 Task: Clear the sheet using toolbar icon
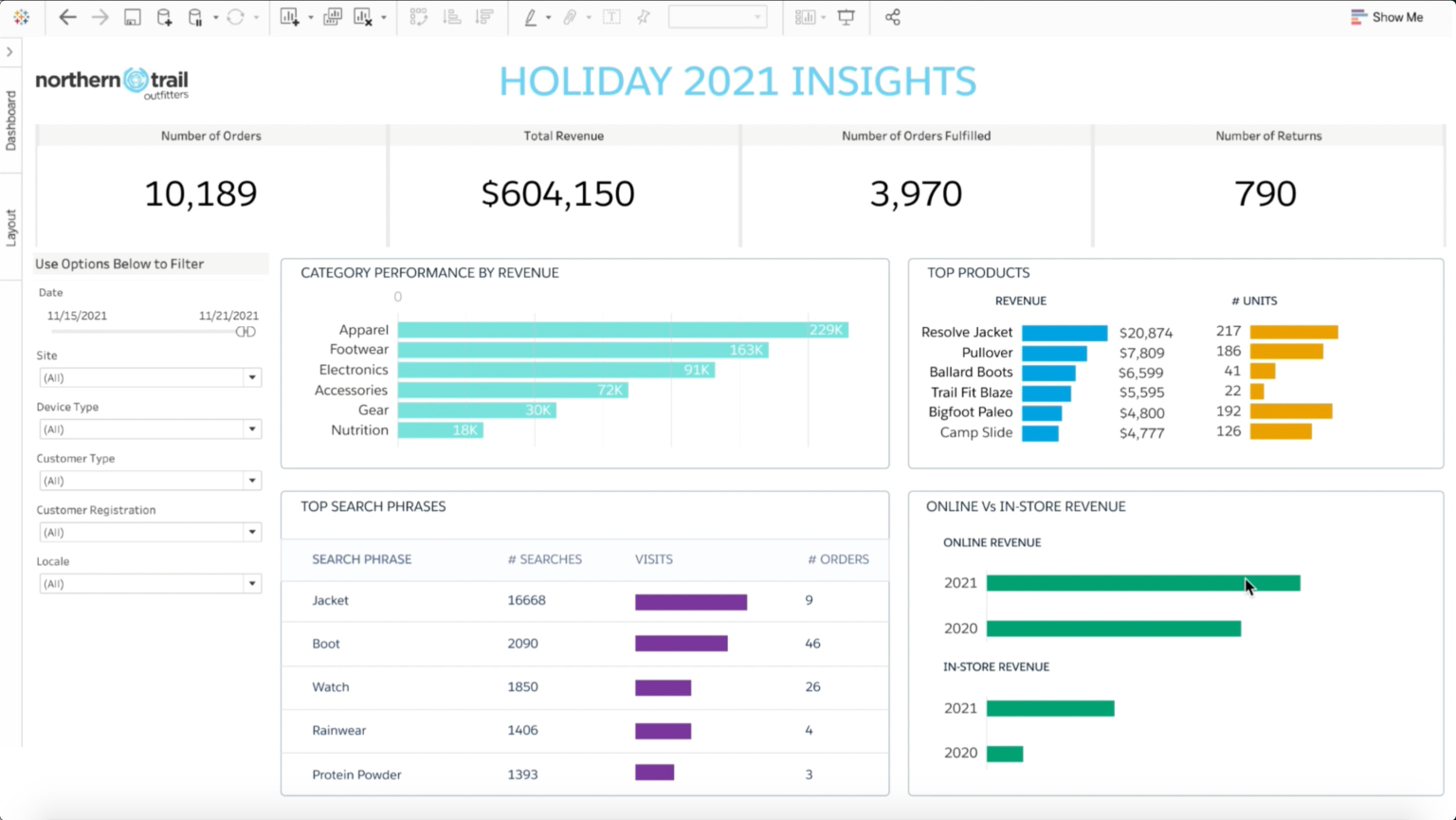(363, 17)
